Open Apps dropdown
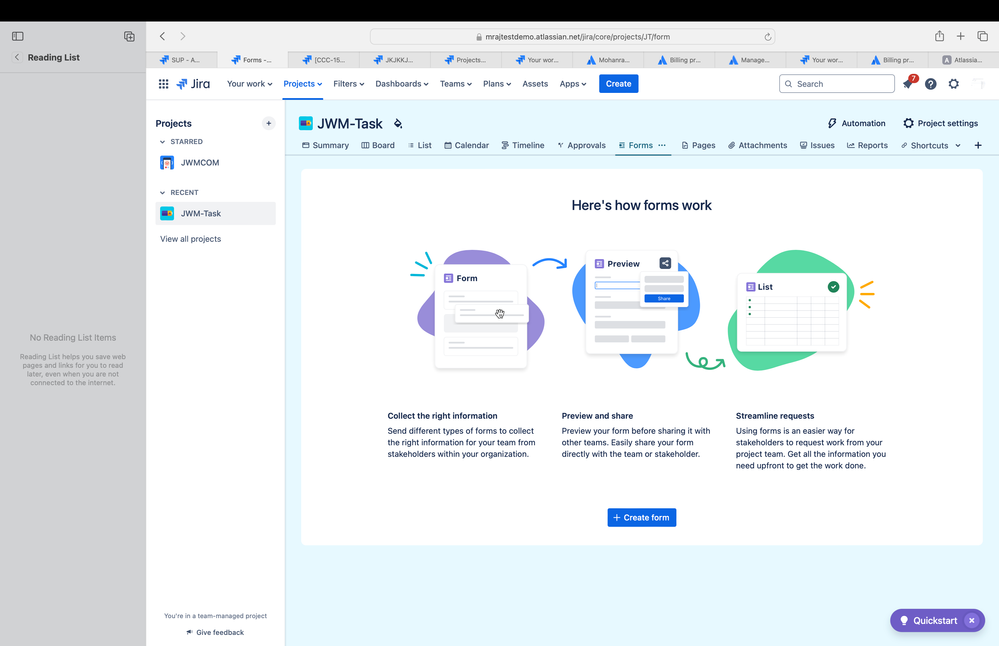This screenshot has width=999, height=646. coord(573,83)
